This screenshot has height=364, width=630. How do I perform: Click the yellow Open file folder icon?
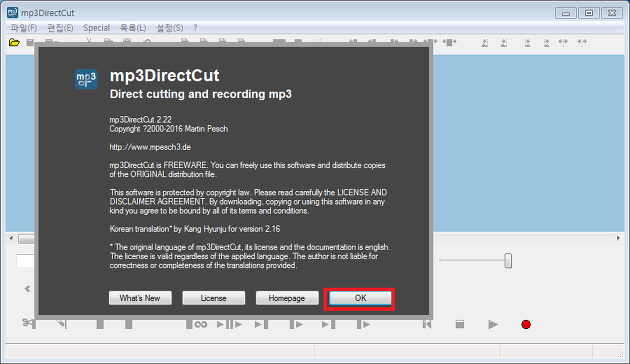point(14,42)
